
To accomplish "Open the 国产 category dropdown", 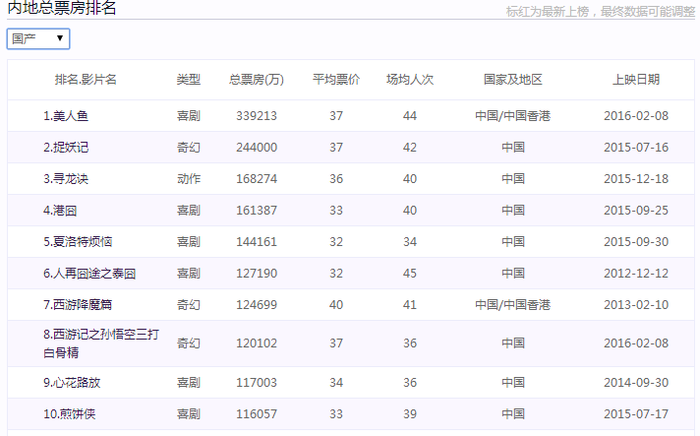I will pos(38,39).
